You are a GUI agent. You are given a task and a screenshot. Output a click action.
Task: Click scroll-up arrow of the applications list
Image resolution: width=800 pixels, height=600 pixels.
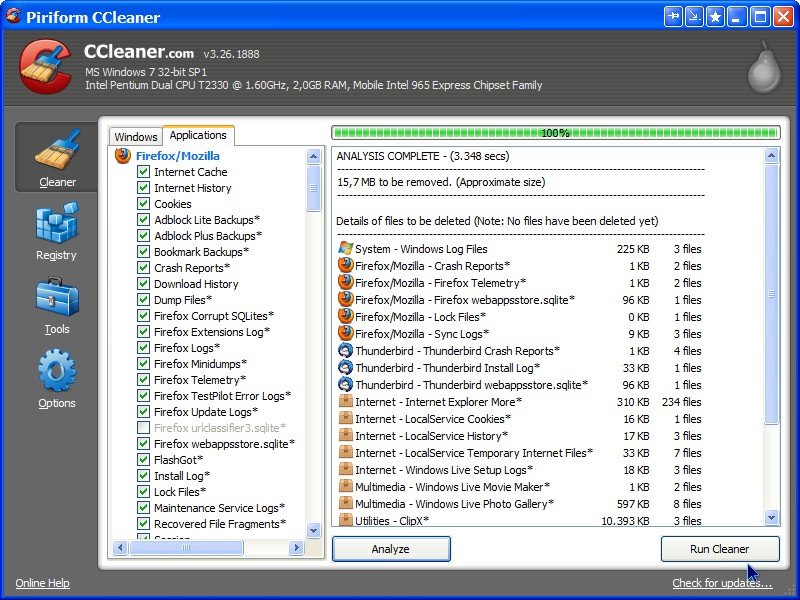(313, 157)
